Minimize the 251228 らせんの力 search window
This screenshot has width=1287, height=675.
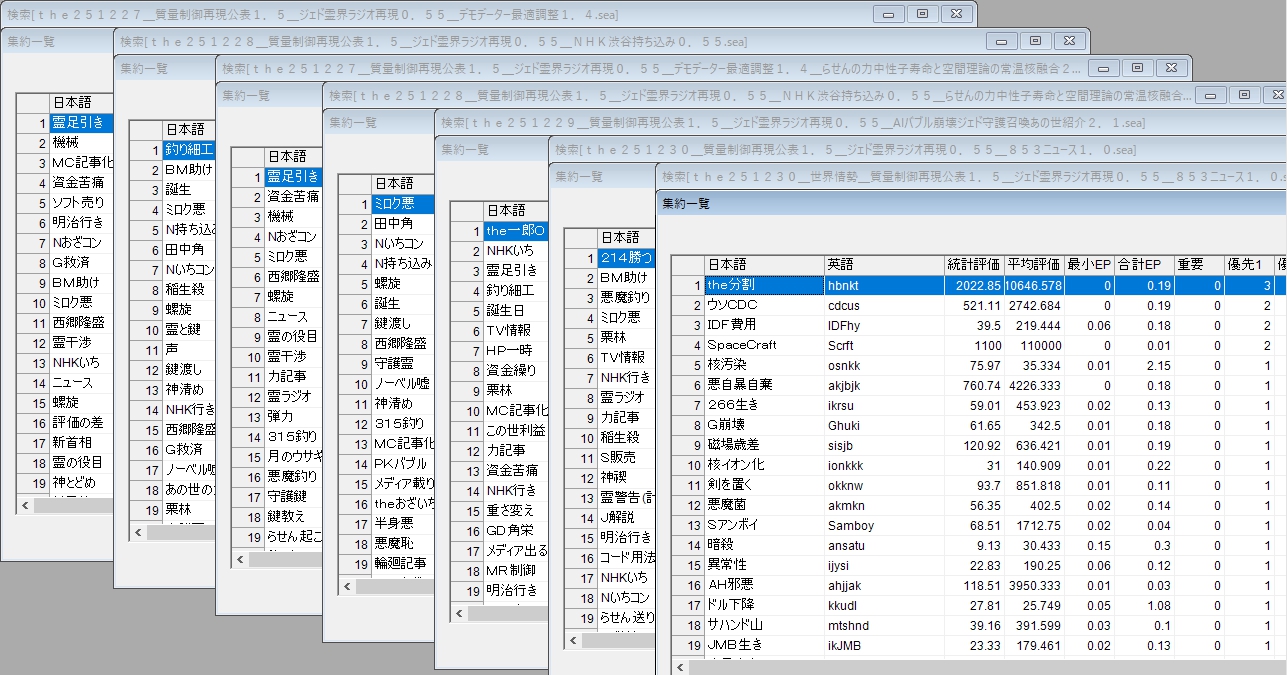[x=1210, y=95]
